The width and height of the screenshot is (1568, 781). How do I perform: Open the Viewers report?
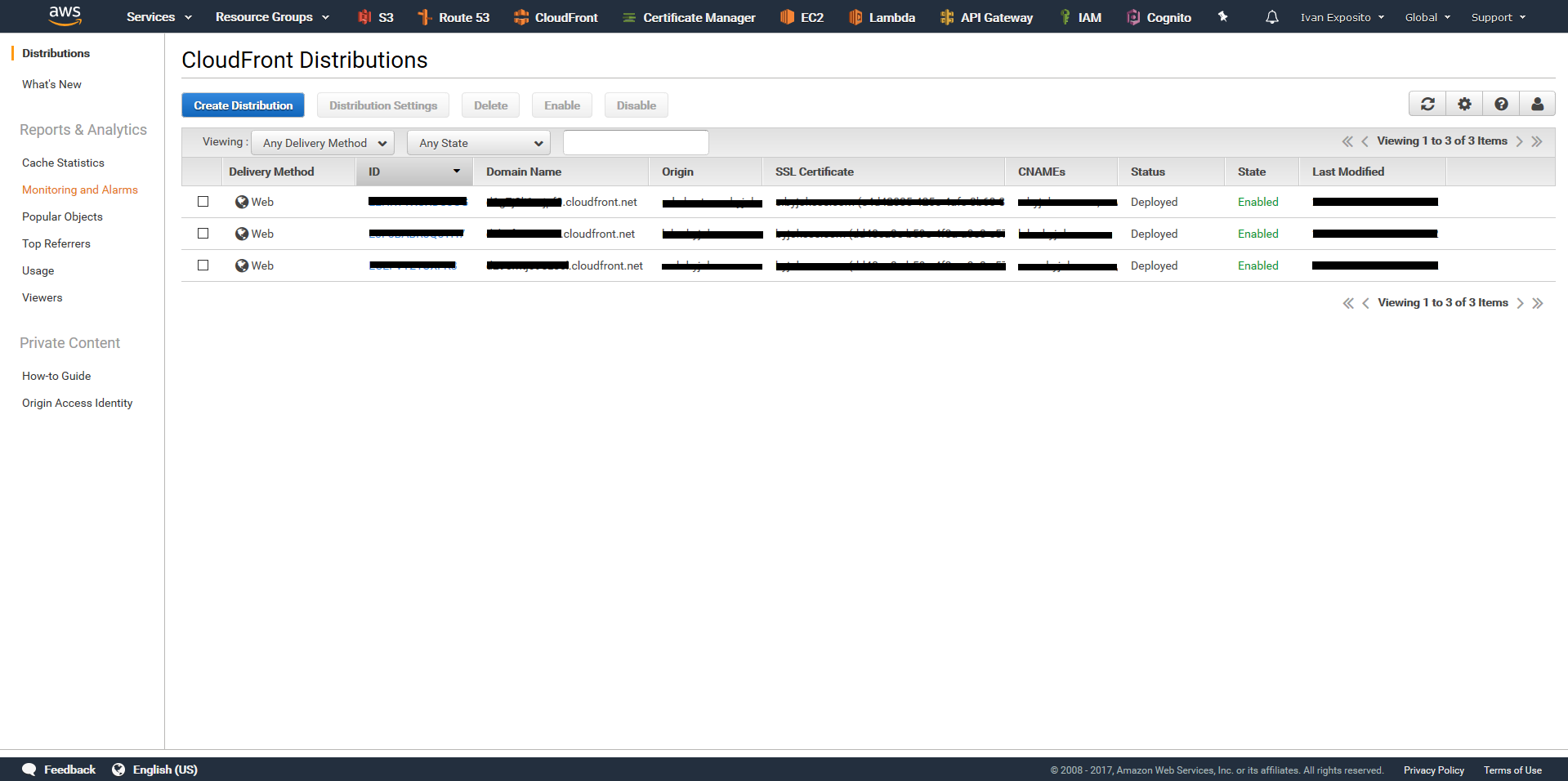[x=42, y=297]
